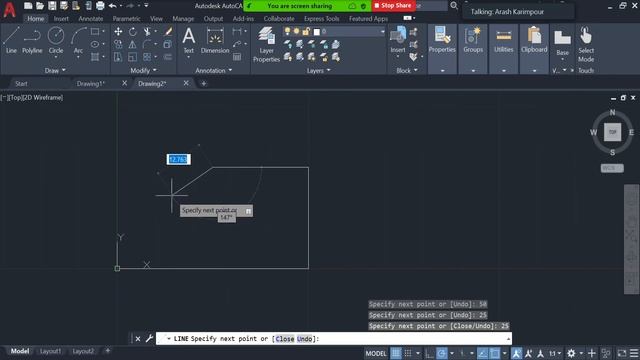
Task: Toggle the layer on/off lightbulb icon
Action: pos(287,31)
